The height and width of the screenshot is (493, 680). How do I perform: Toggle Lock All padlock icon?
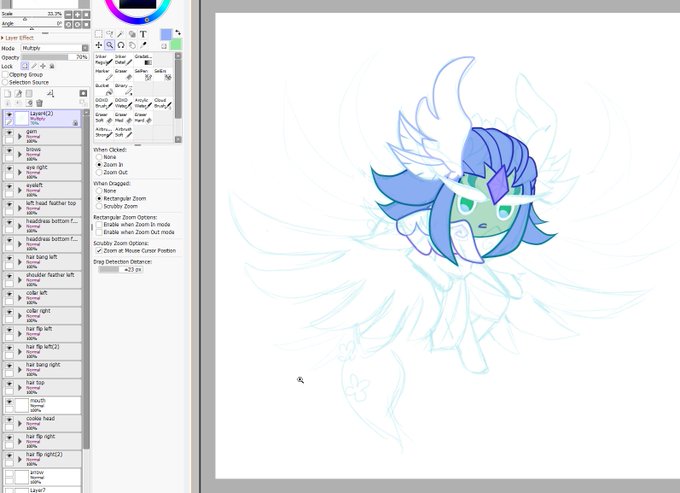52,66
